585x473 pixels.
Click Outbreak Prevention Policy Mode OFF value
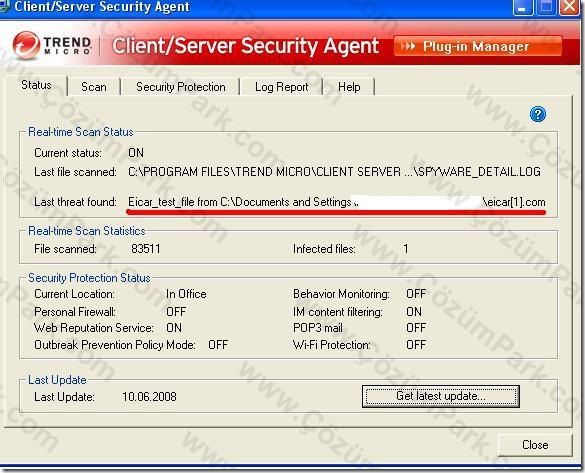(218, 345)
